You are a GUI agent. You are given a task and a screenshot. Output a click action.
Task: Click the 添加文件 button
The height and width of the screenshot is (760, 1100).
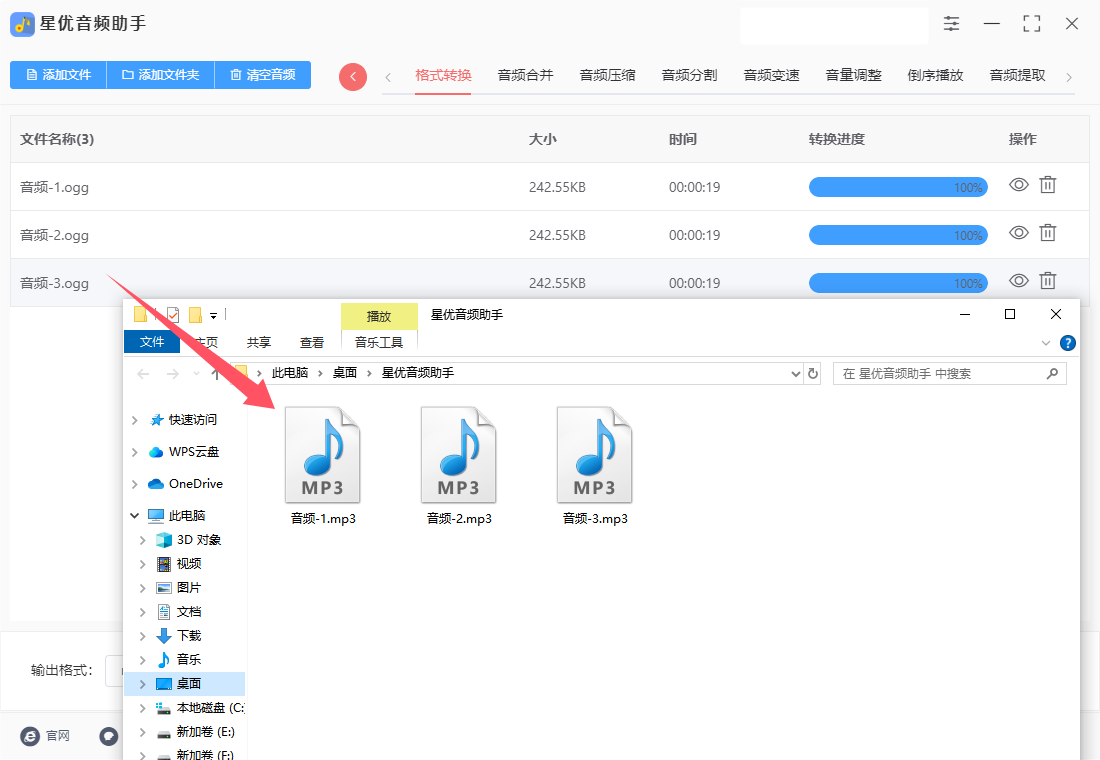58,74
